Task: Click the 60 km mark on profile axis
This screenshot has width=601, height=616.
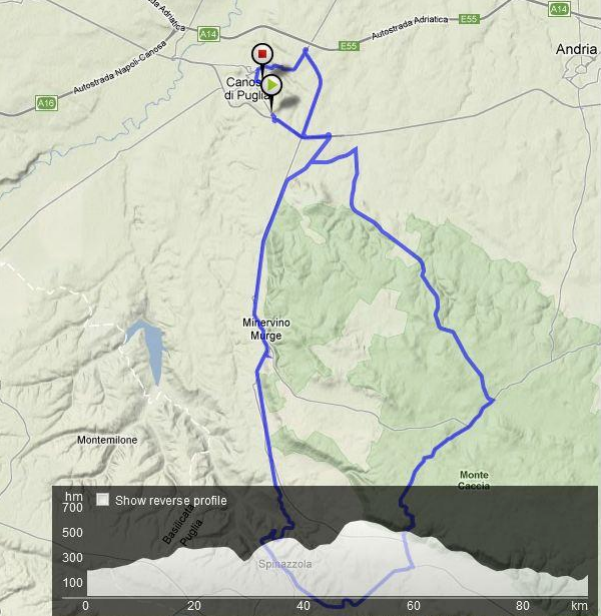Action: coord(413,605)
